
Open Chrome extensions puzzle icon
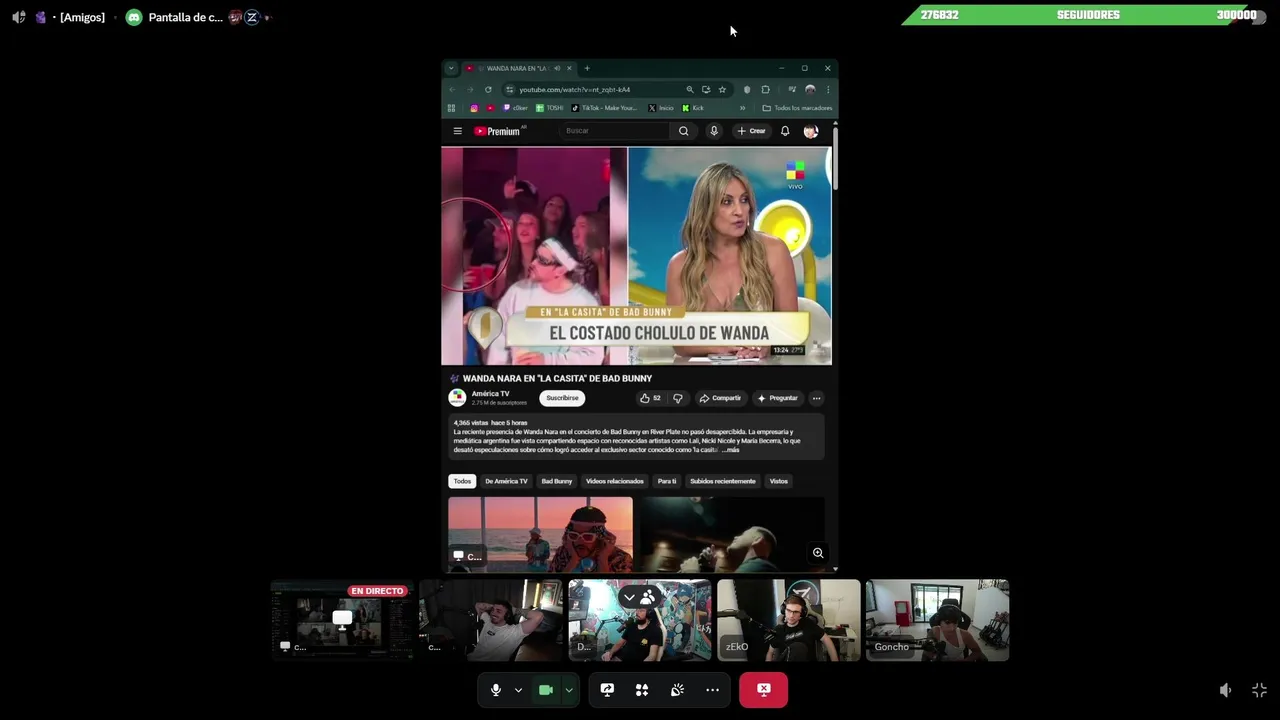coord(765,89)
